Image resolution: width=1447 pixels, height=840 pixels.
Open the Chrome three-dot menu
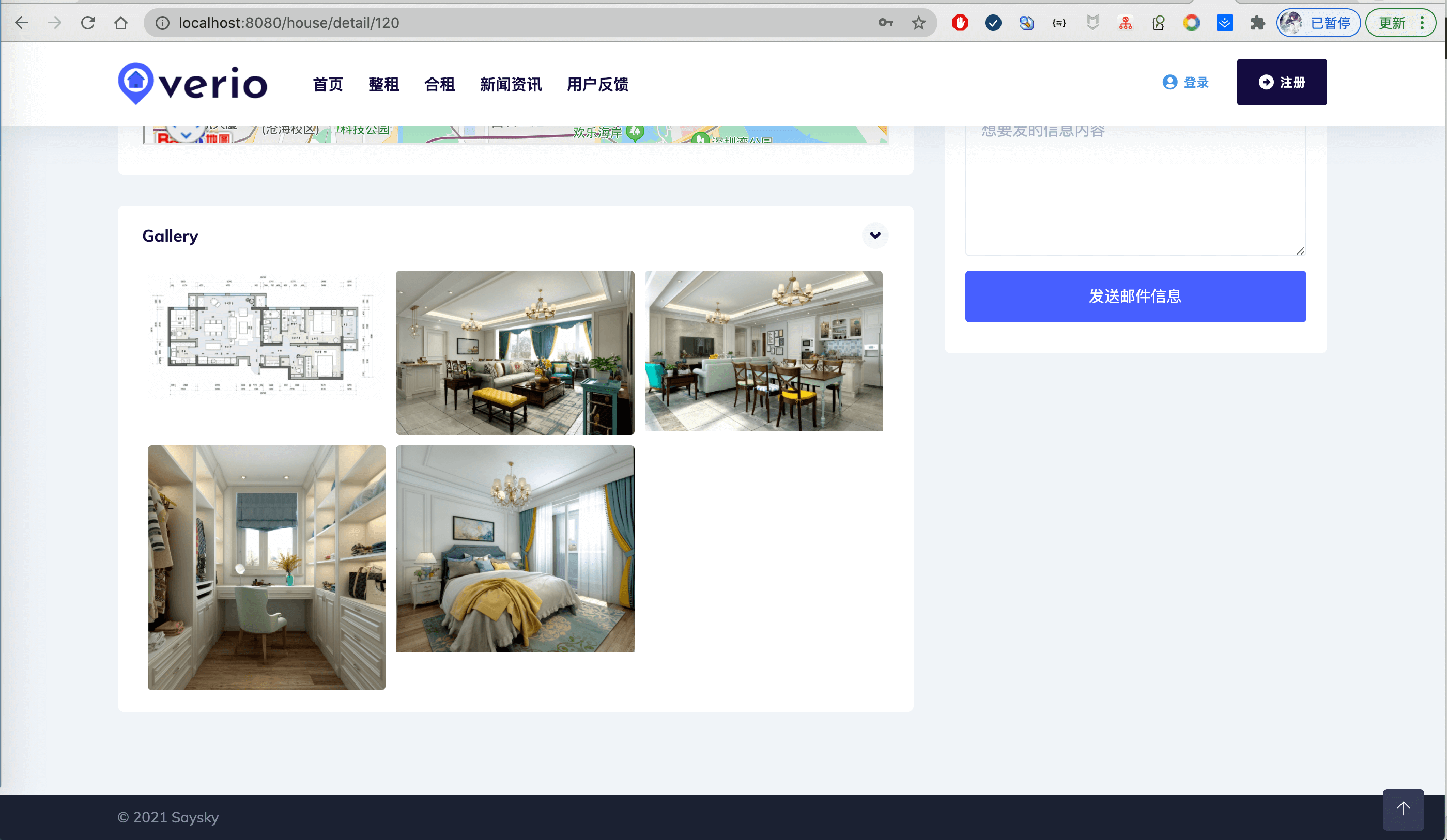coord(1422,23)
